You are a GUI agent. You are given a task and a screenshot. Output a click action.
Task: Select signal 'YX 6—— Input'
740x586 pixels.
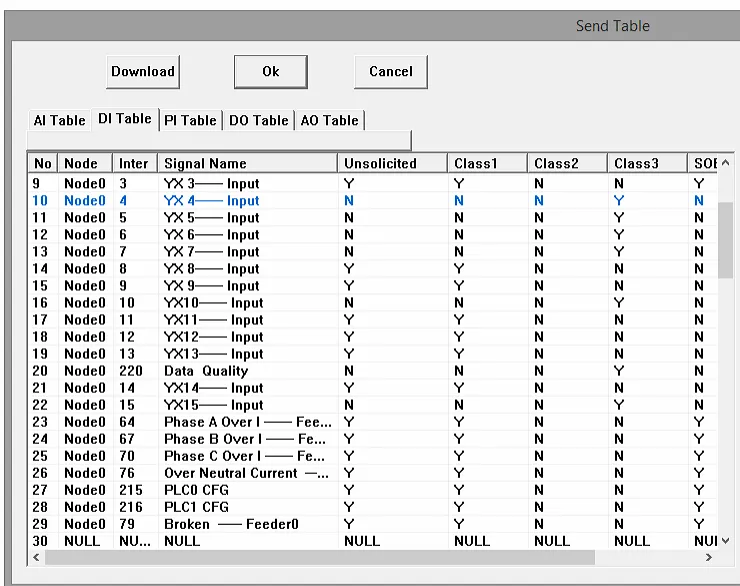[211, 234]
